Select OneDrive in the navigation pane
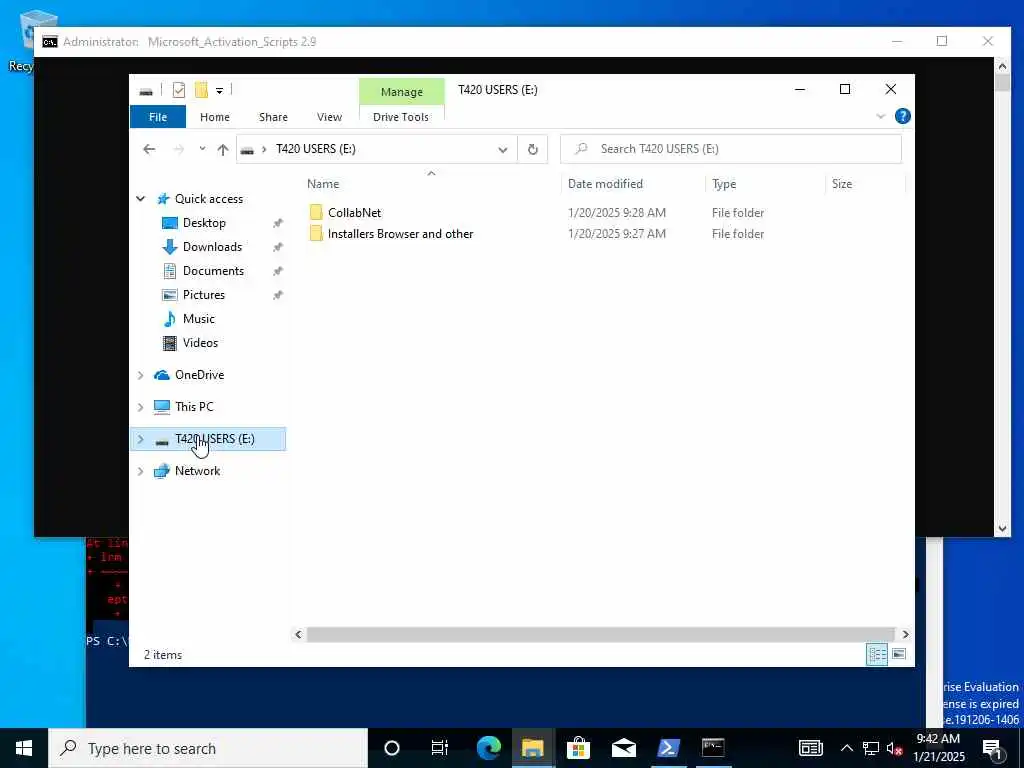Screen dimensions: 1024x768 tap(199, 375)
